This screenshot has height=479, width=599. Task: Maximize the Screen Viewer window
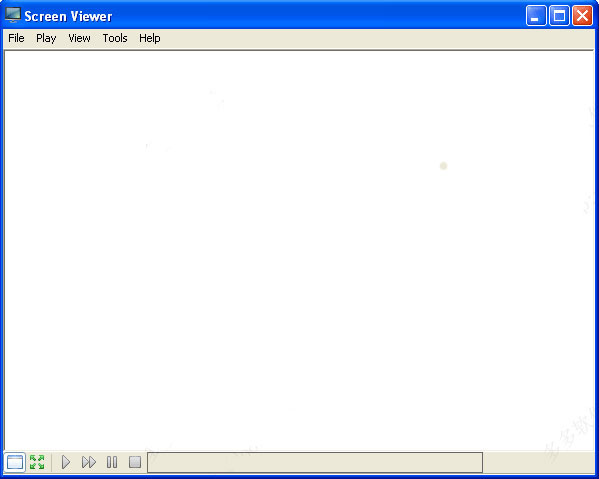coord(559,16)
